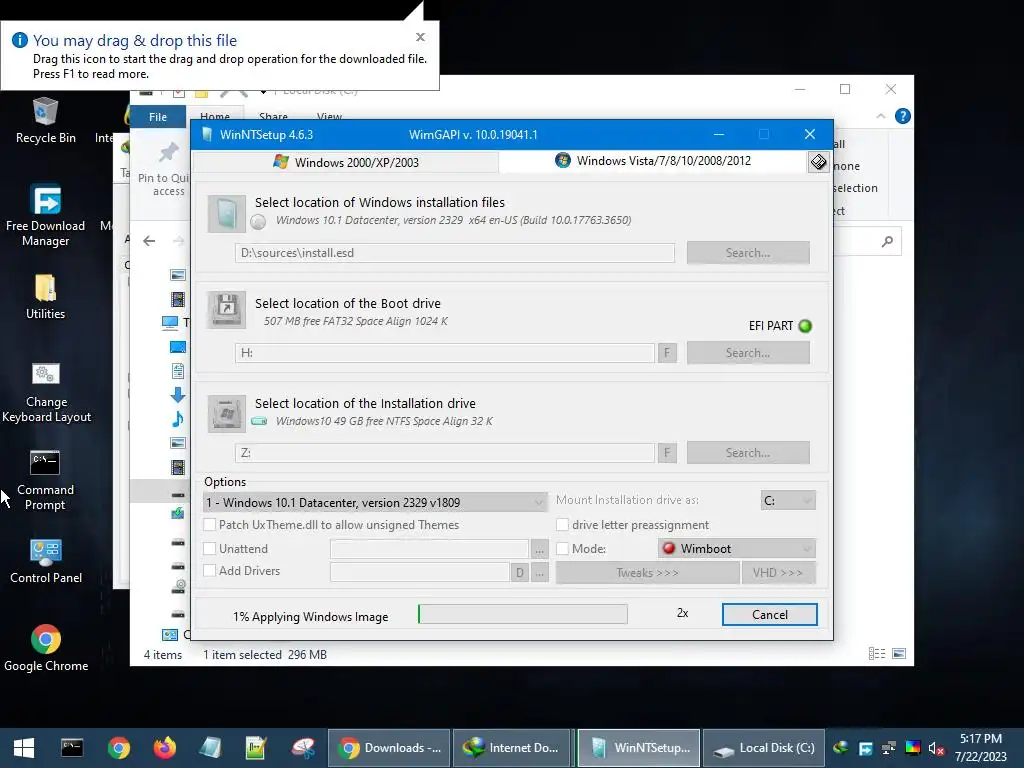1024x768 pixels.
Task: Click Explorer search magnifier icon
Action: click(x=887, y=242)
